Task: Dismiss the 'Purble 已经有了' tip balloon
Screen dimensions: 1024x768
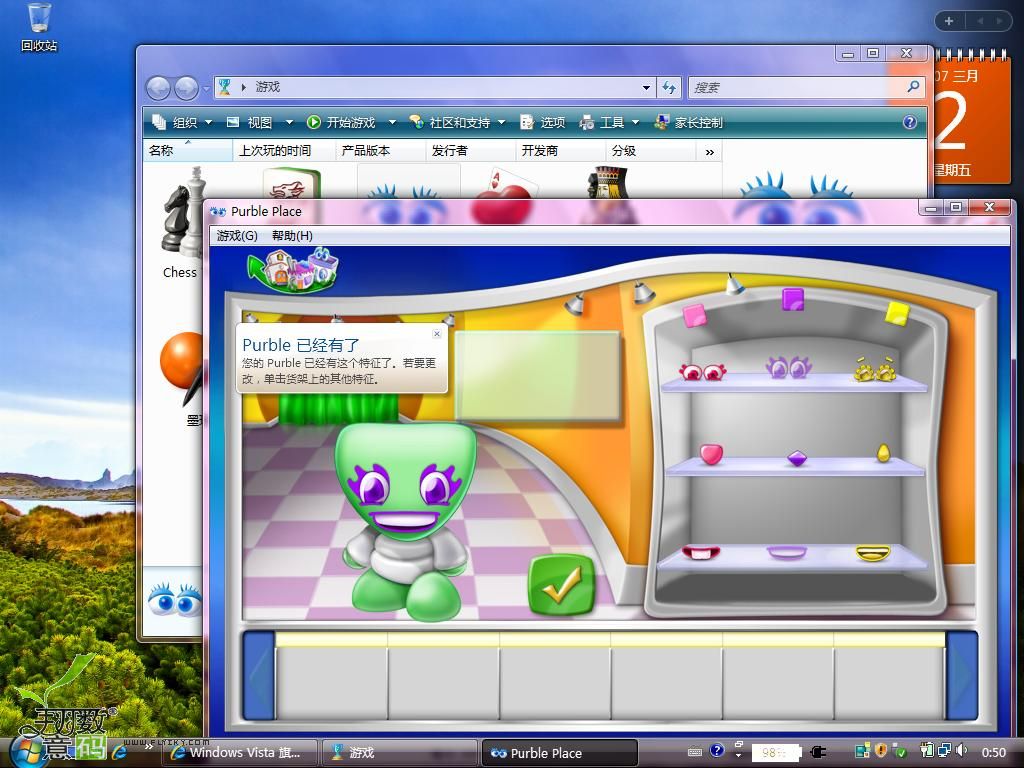Action: (x=437, y=334)
